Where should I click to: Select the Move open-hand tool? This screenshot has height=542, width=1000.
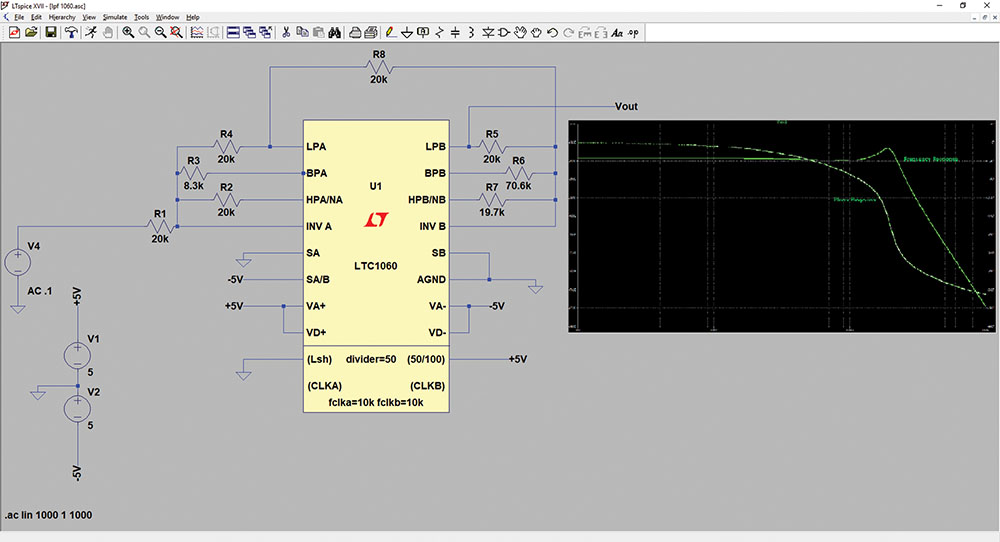tap(520, 33)
